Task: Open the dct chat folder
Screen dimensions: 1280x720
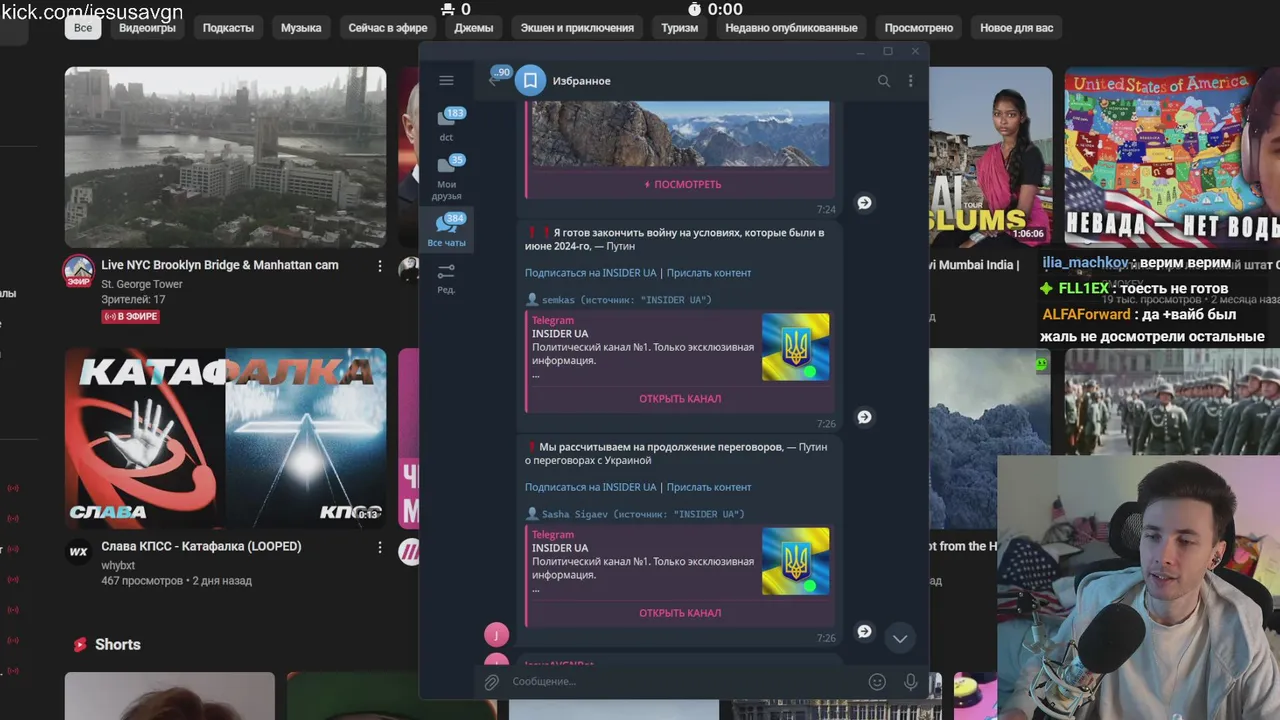Action: (447, 124)
